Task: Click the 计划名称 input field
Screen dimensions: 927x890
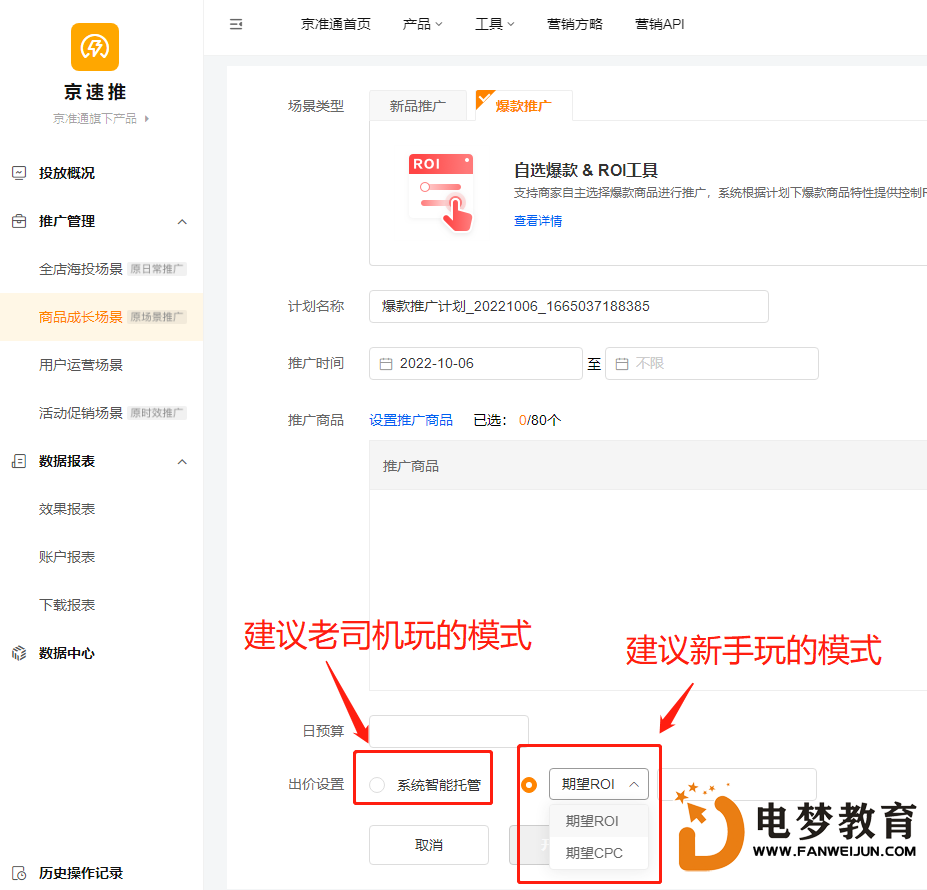Action: pos(569,306)
